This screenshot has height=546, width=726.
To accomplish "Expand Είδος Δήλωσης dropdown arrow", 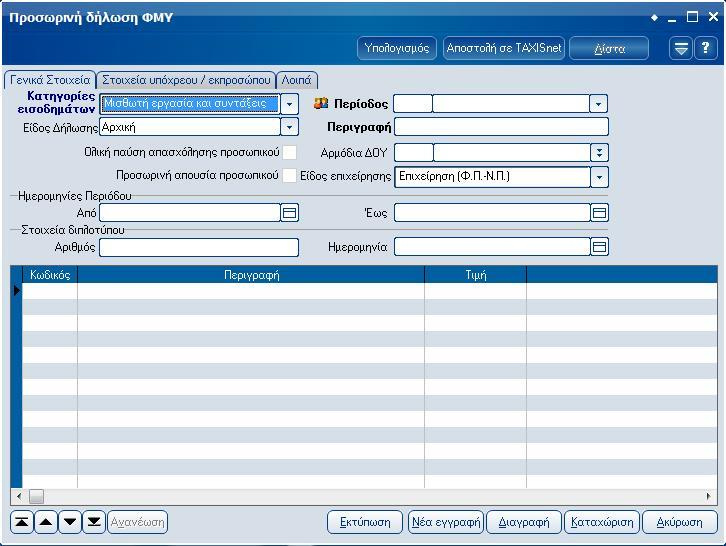I will [x=290, y=127].
